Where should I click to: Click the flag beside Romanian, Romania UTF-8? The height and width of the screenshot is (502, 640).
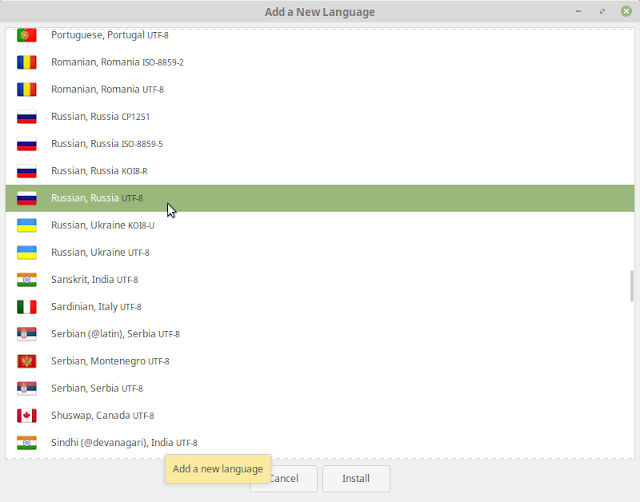(27, 89)
